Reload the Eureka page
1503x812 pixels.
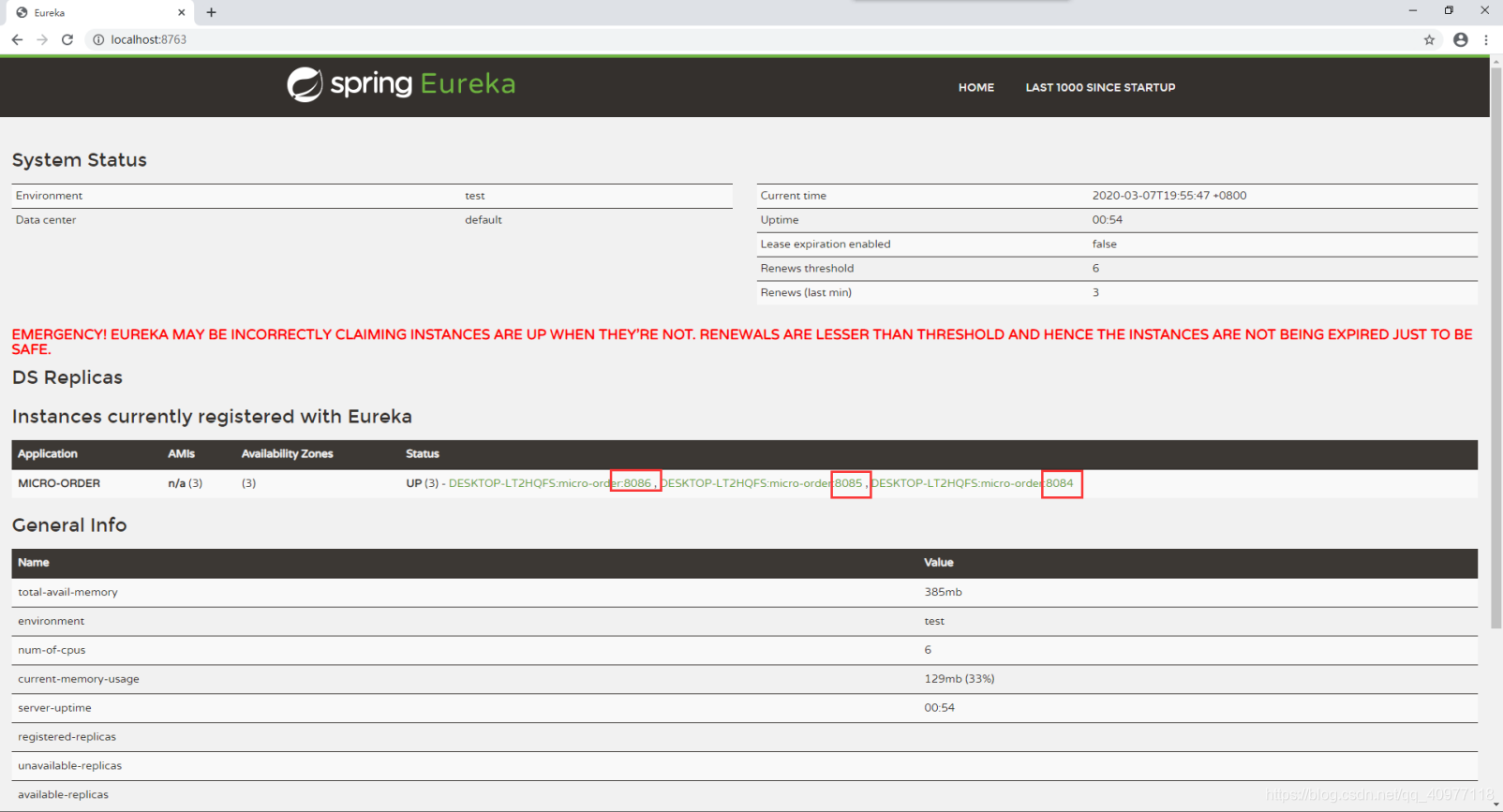(x=67, y=39)
